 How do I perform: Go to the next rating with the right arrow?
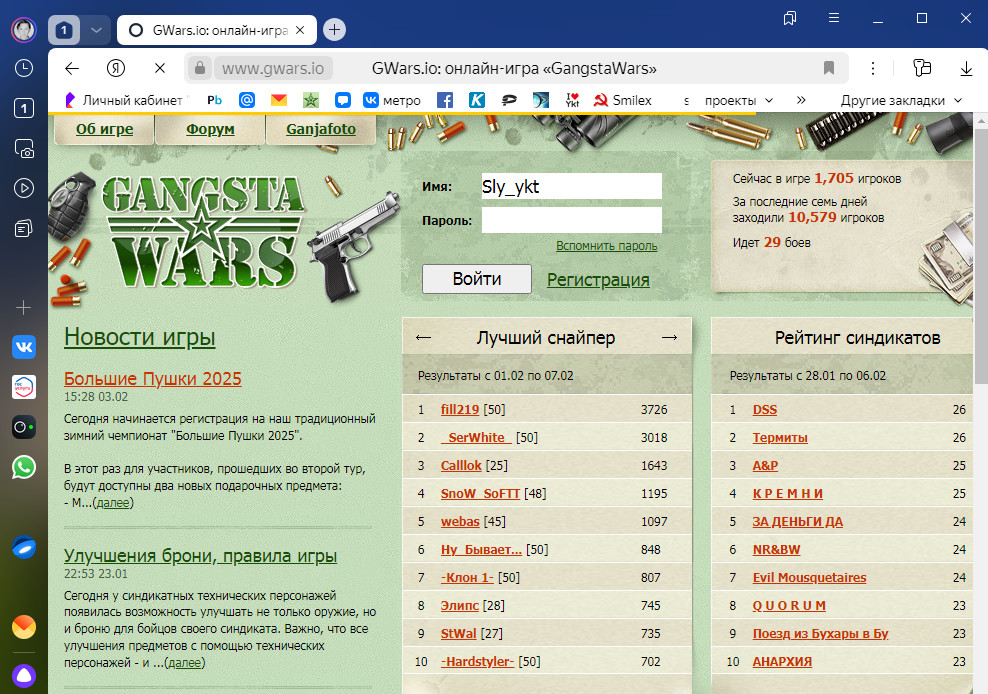tap(669, 338)
